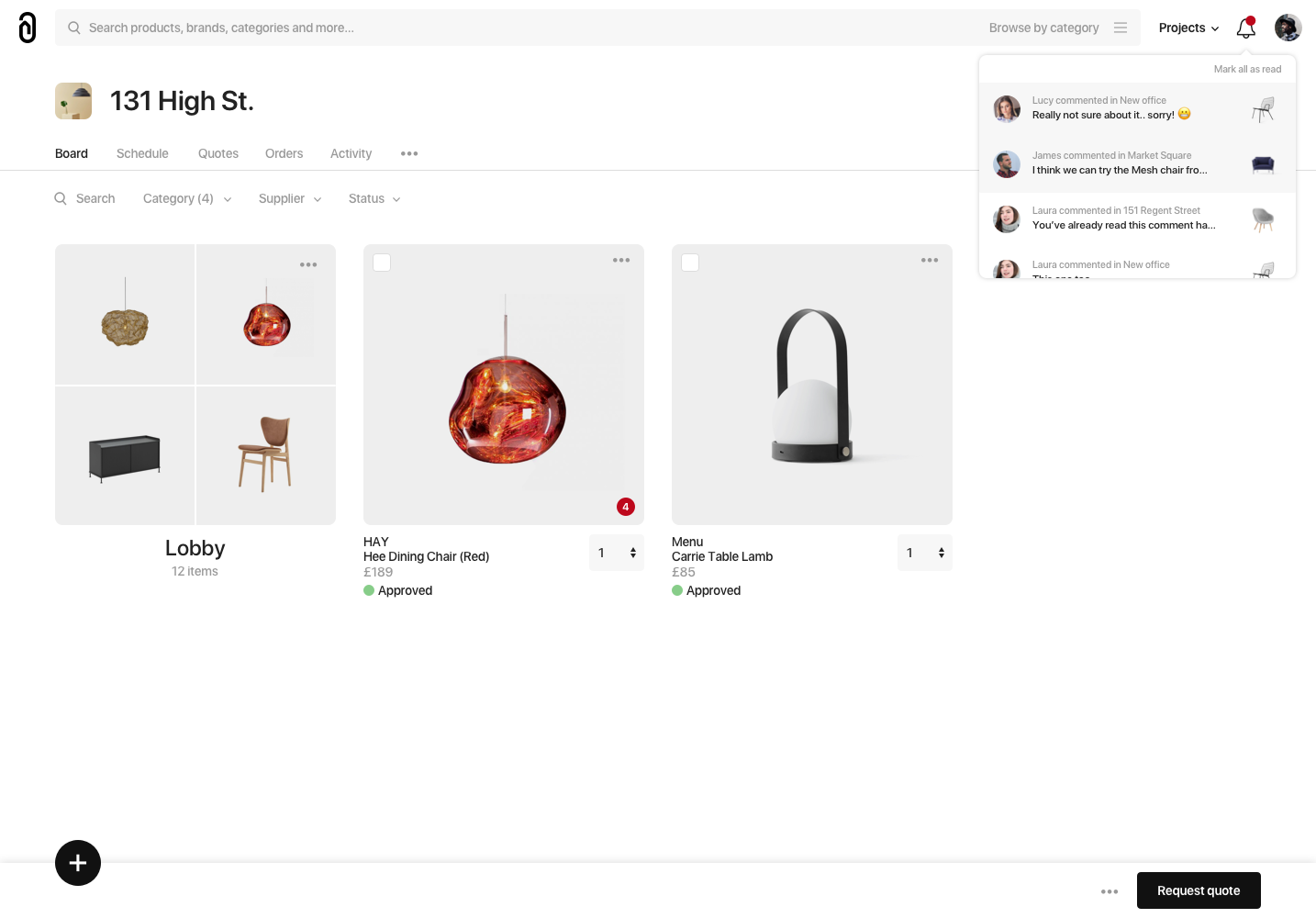Screen dimensions: 1316x918
Task: Click Mark all as read
Action: [1247, 69]
